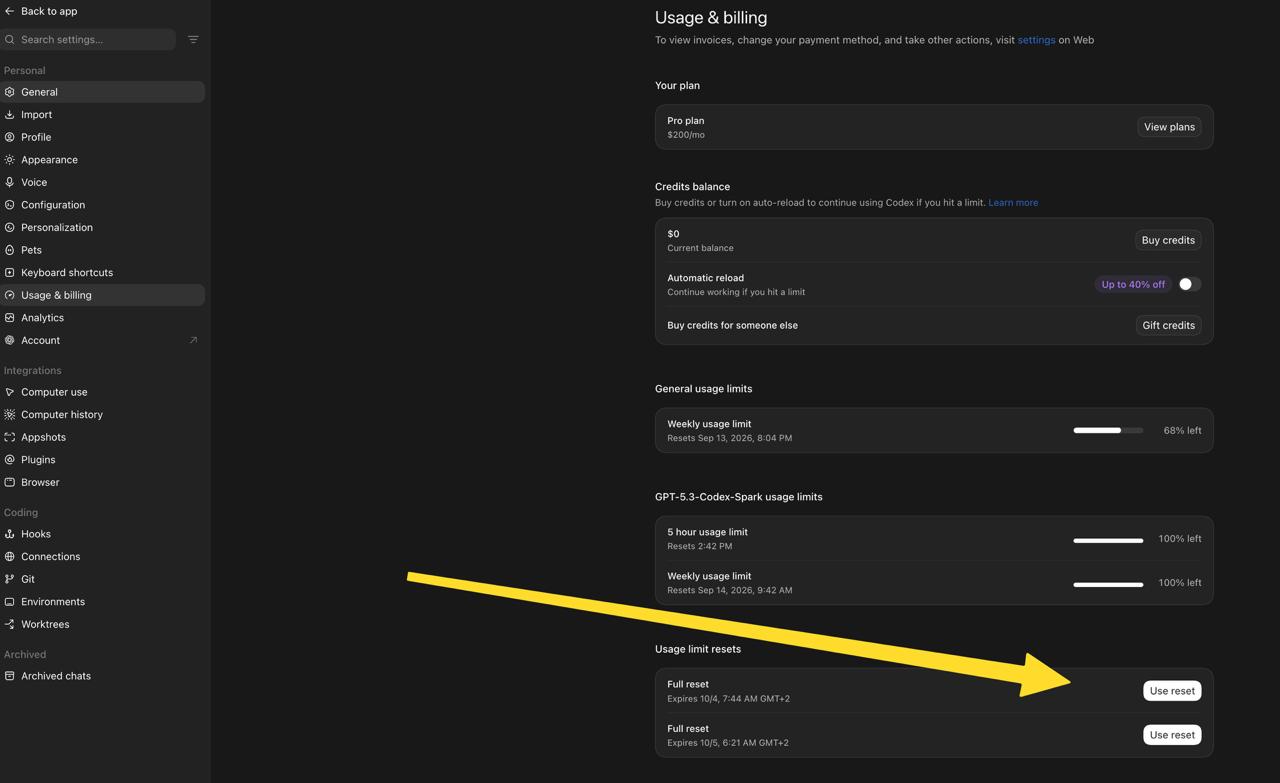1280x783 pixels.
Task: Click the View plans button
Action: tap(1169, 127)
